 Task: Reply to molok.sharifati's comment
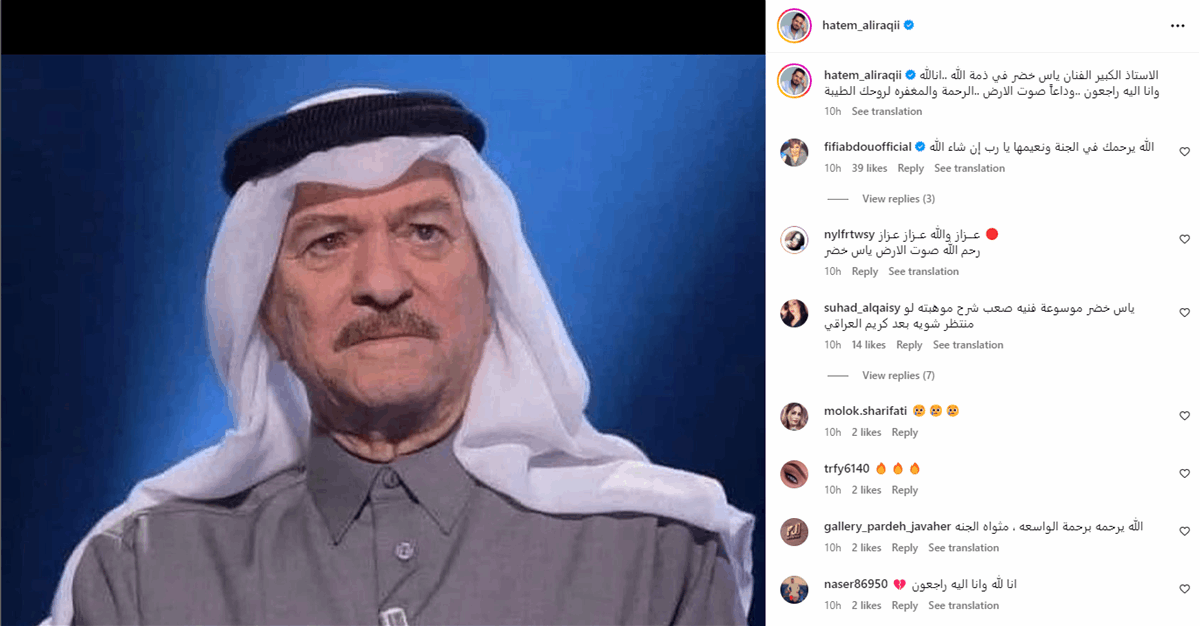coord(905,432)
